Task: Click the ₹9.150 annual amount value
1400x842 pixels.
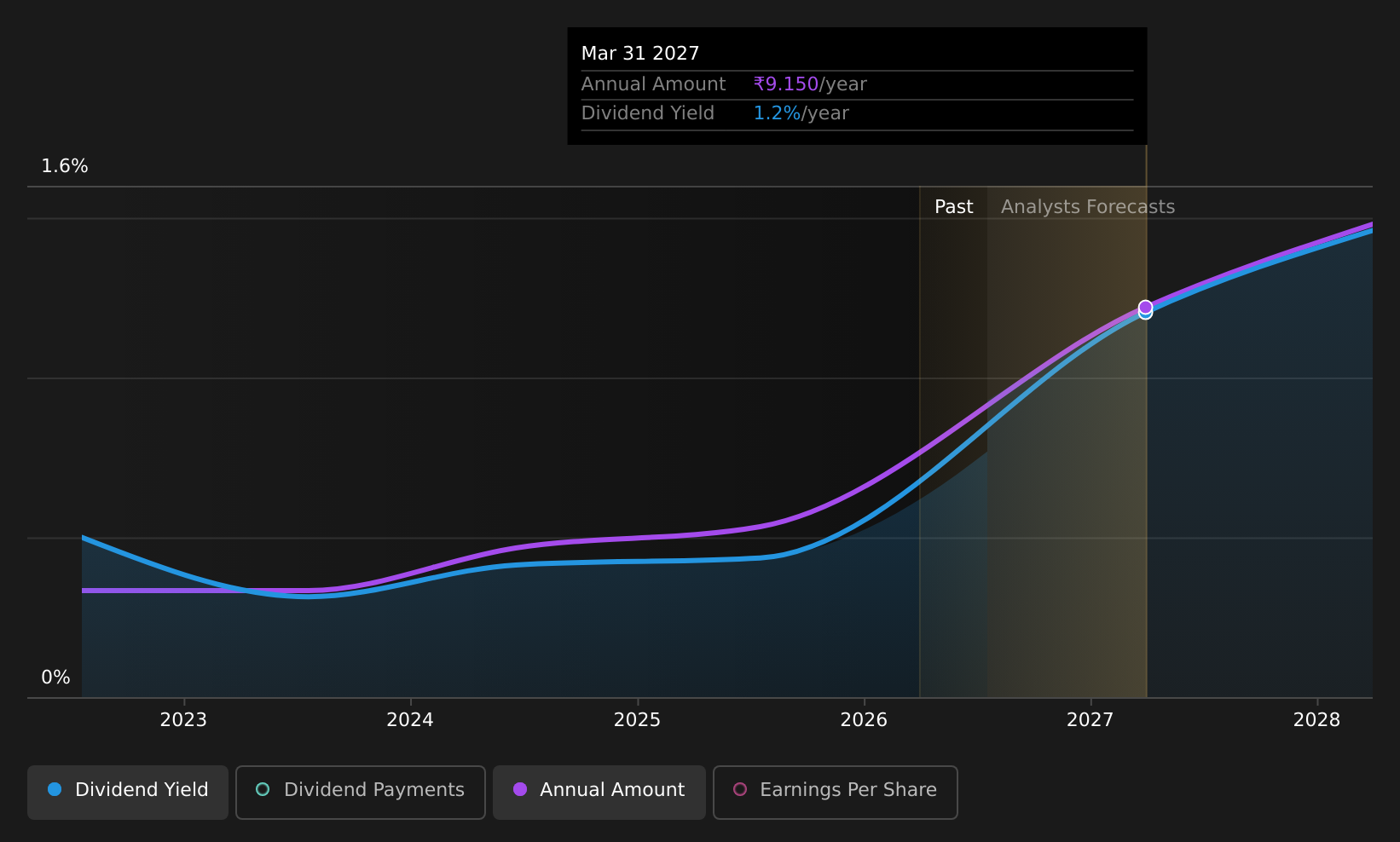Action: pyautogui.click(x=785, y=84)
